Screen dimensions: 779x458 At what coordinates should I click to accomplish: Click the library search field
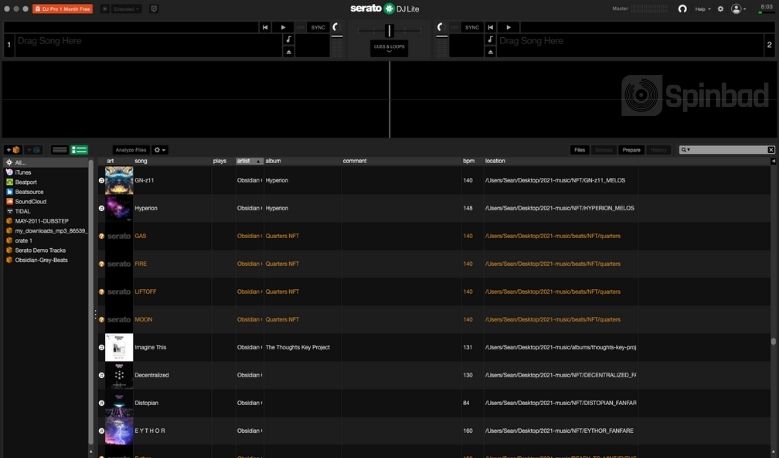tap(729, 150)
